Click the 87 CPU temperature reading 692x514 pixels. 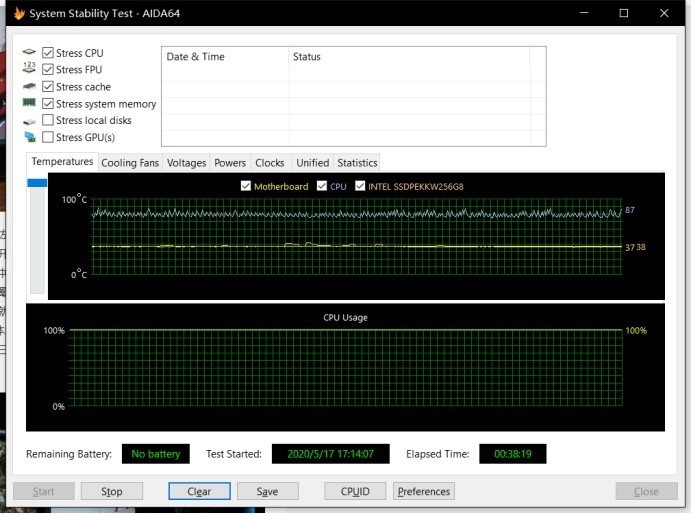point(630,210)
